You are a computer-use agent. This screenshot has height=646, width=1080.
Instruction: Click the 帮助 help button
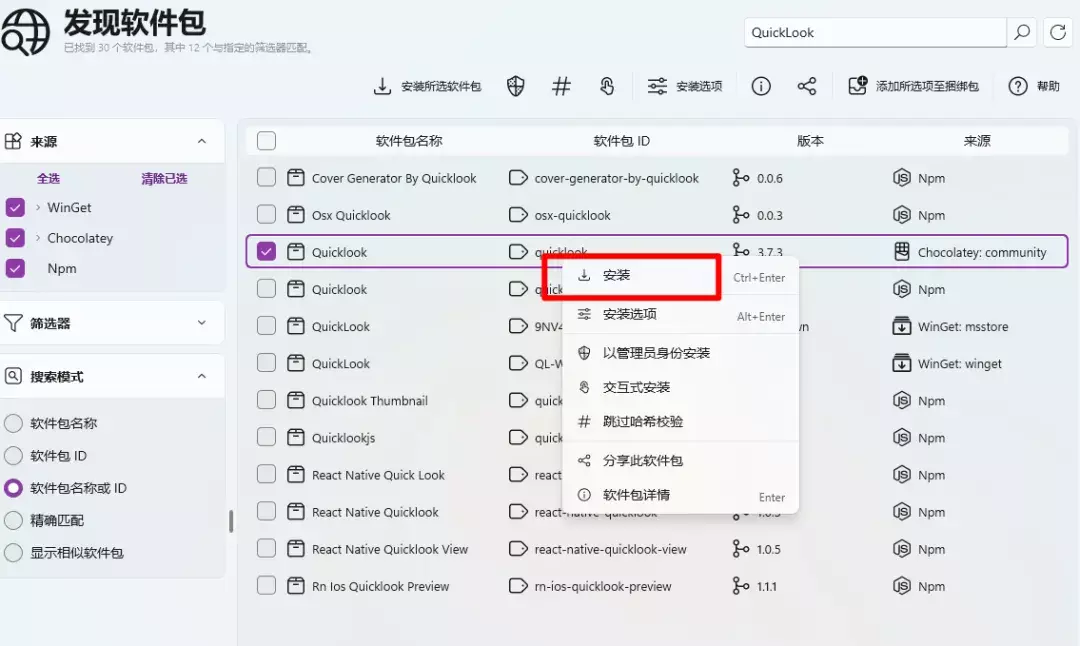1034,86
